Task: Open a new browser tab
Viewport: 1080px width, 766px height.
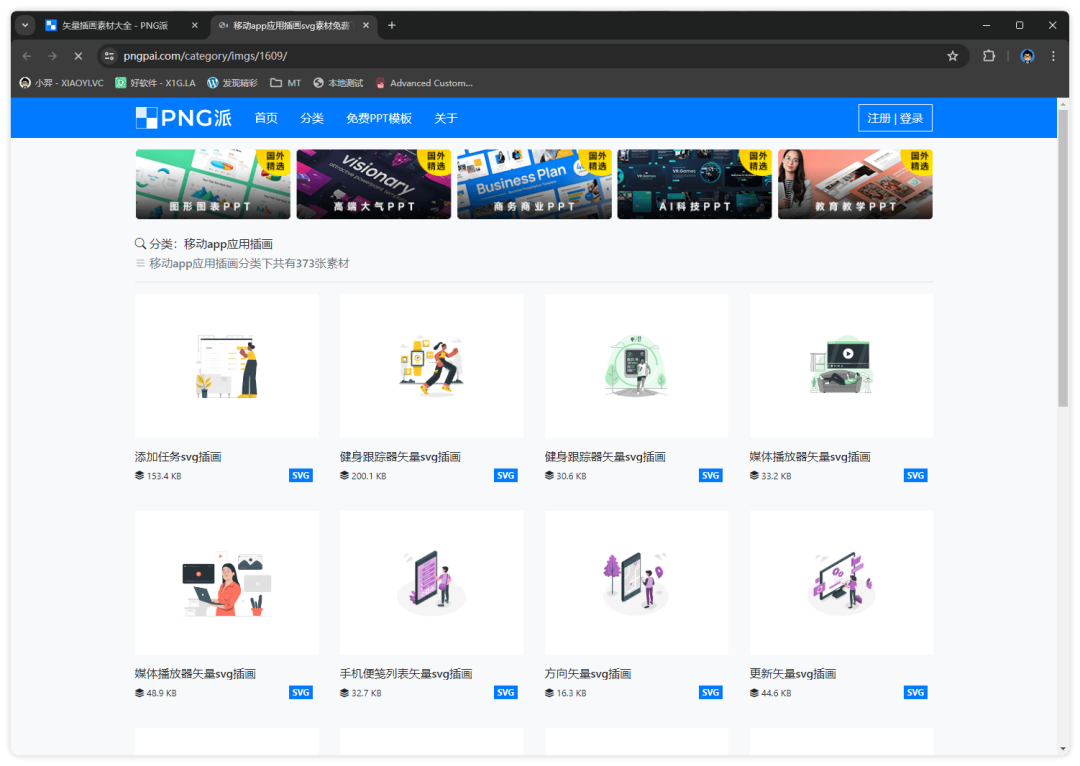Action: [391, 25]
